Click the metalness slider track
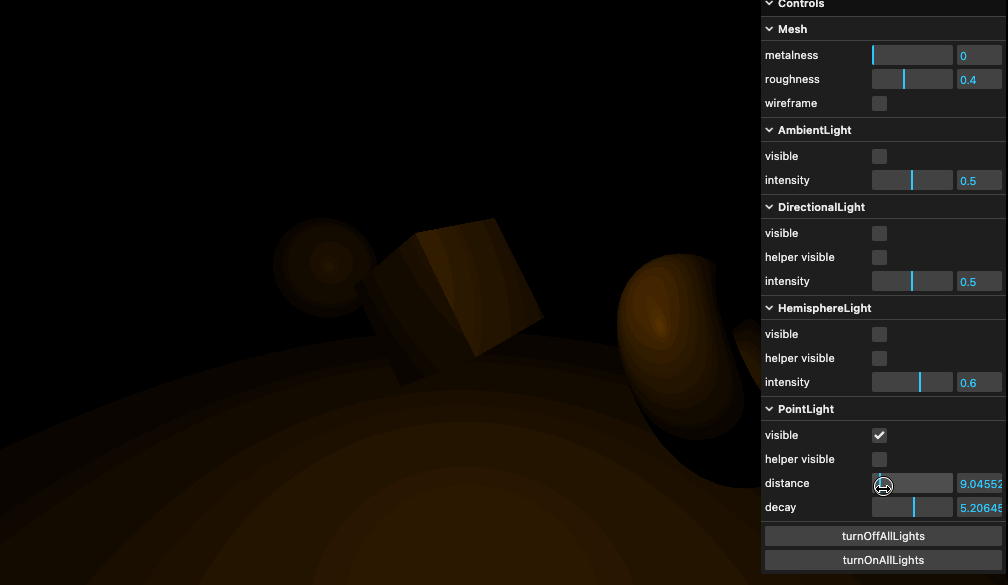1008x585 pixels. [x=911, y=55]
